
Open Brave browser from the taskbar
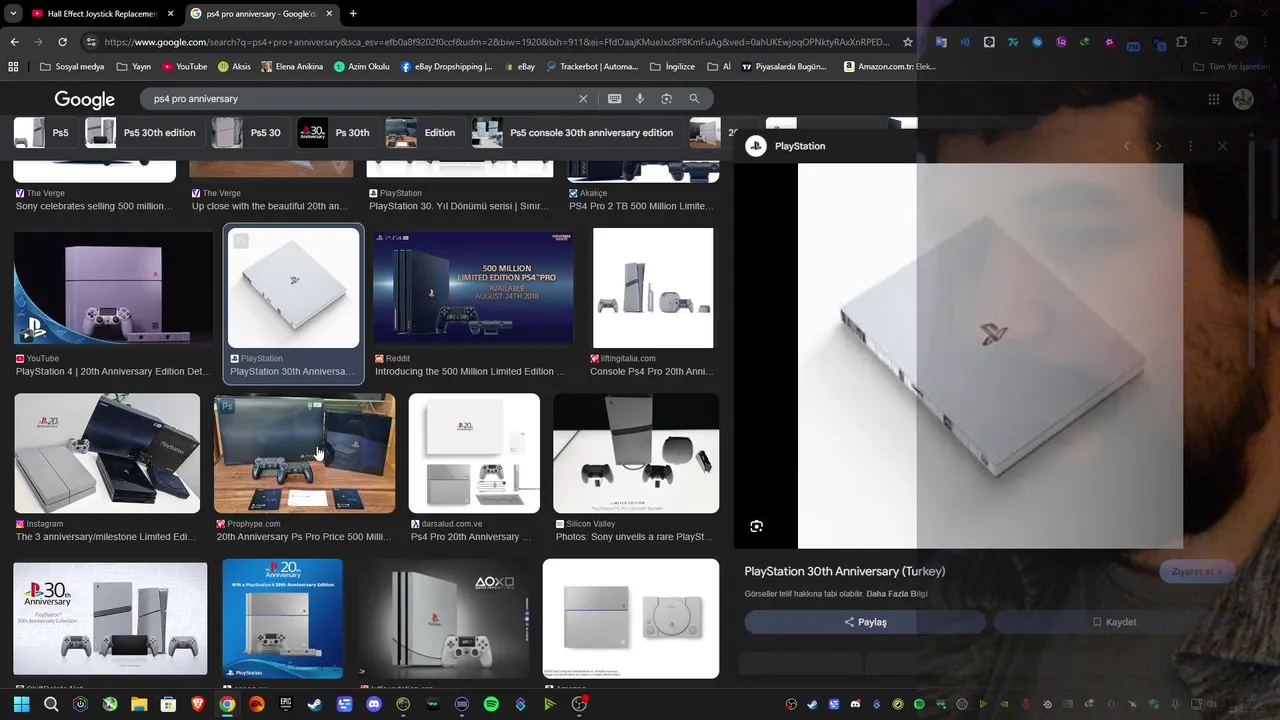(x=198, y=704)
